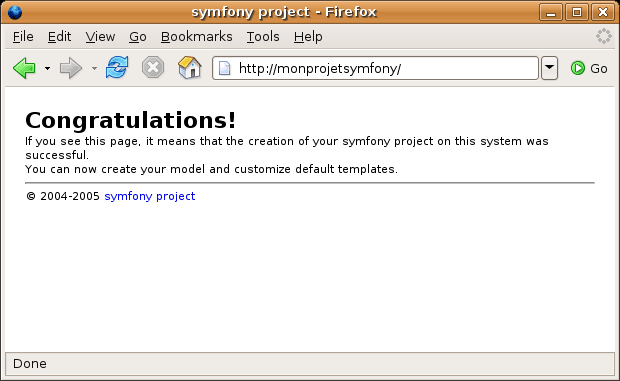The image size is (620, 381).
Task: Open the File menu
Action: tap(23, 37)
